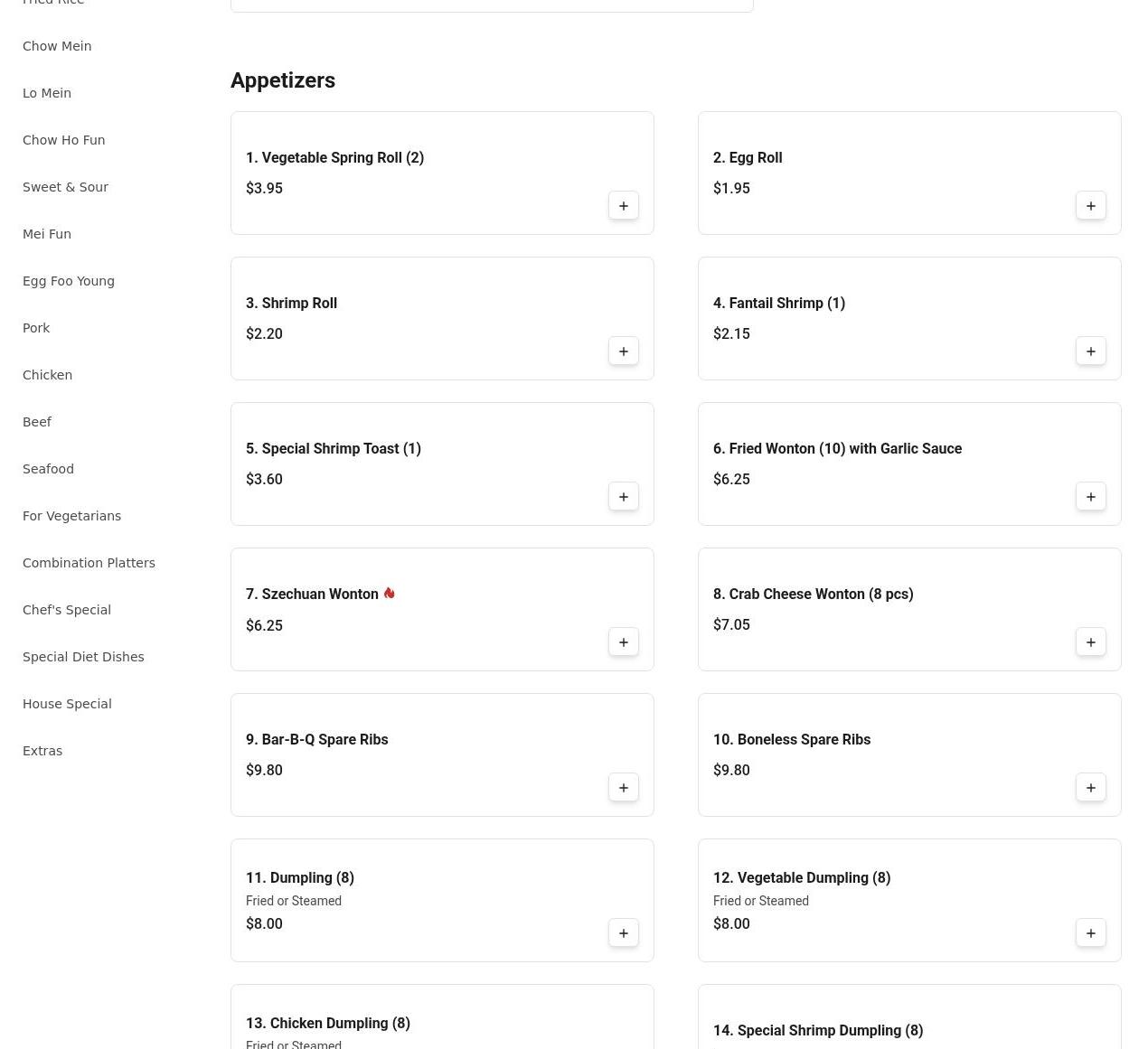The height and width of the screenshot is (1049, 1148).
Task: Go to Special Diet Dishes
Action: [x=83, y=657]
